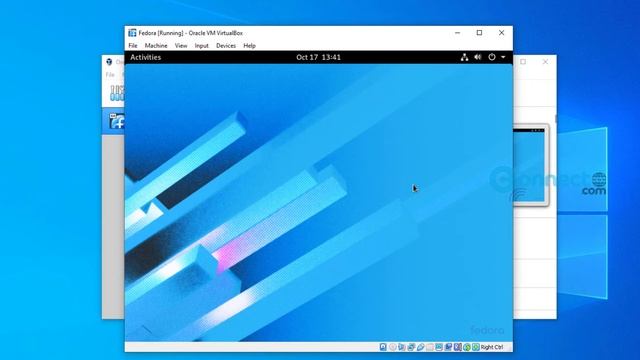Open the USB devices status icon
Image resolution: width=640 pixels, height=360 pixels.
[x=420, y=347]
